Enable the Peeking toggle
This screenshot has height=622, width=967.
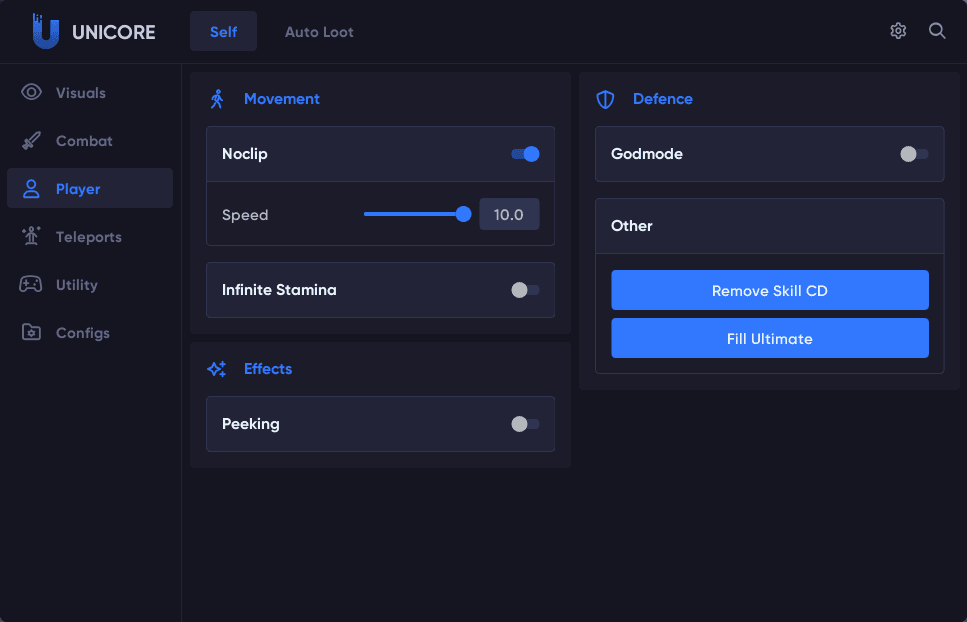click(525, 424)
